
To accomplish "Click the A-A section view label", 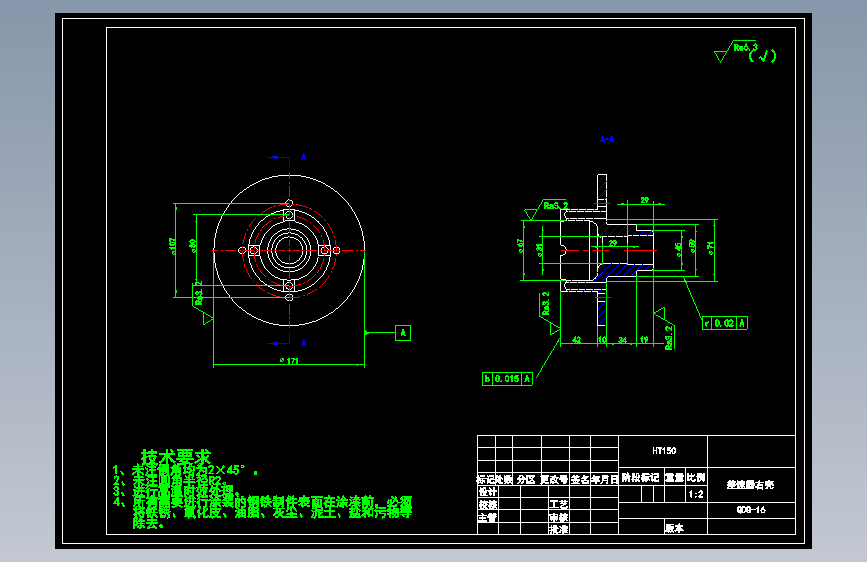I will (x=607, y=139).
